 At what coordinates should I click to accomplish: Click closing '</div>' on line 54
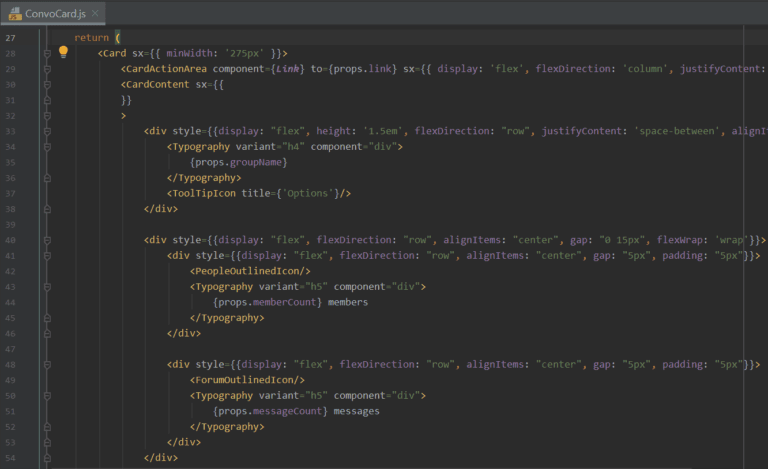(161, 458)
